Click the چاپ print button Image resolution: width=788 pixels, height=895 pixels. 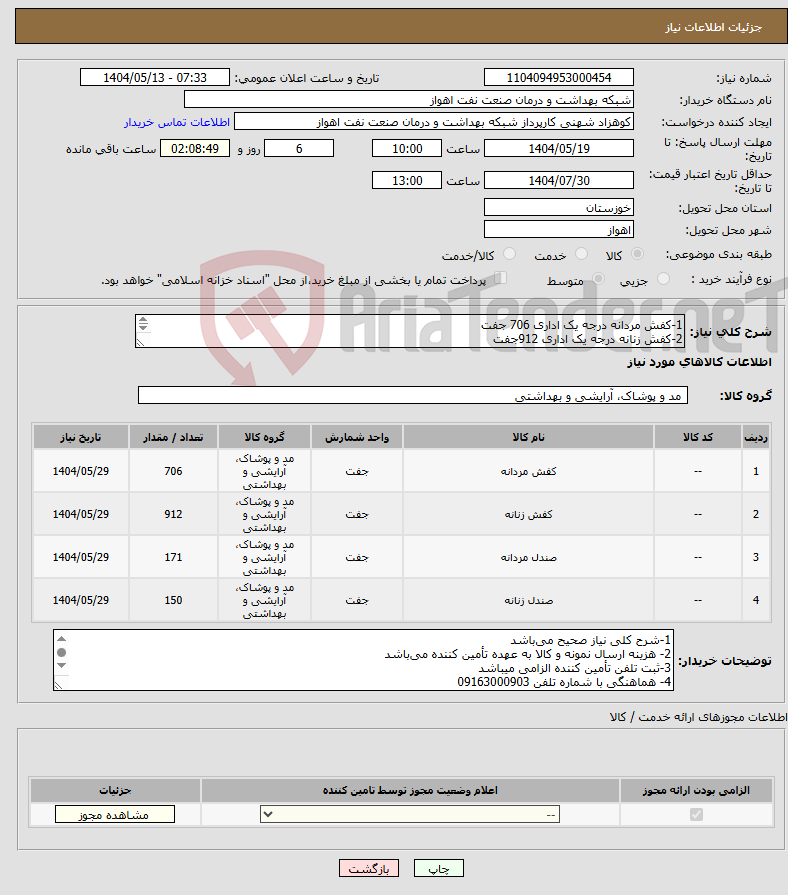439,868
